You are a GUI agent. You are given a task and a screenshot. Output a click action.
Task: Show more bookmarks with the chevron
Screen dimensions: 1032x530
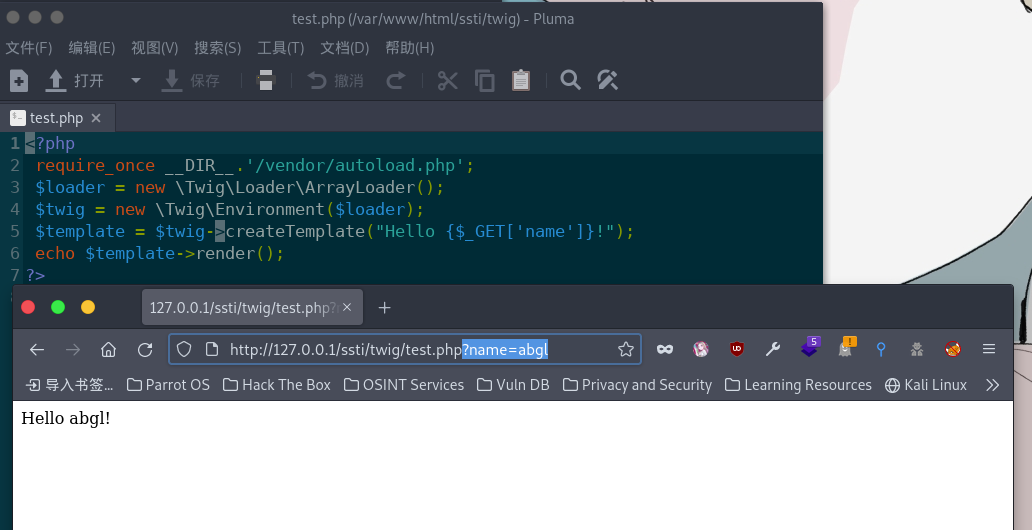click(992, 385)
